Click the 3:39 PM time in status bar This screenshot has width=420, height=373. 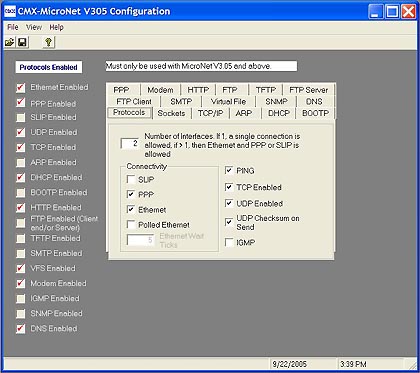[x=353, y=364]
